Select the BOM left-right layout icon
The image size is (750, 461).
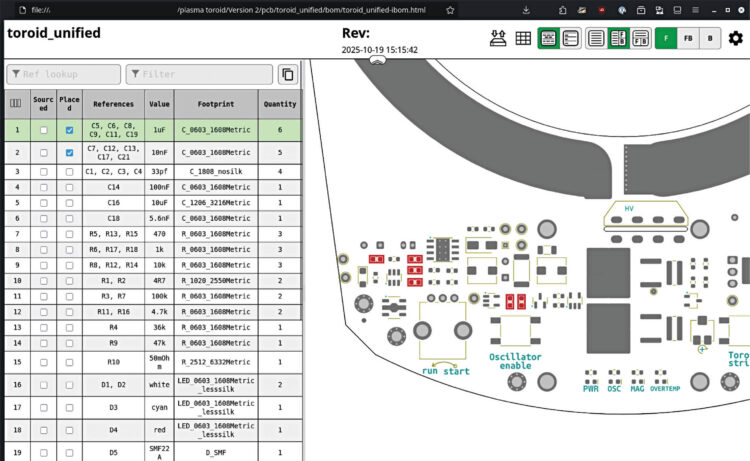coord(618,39)
